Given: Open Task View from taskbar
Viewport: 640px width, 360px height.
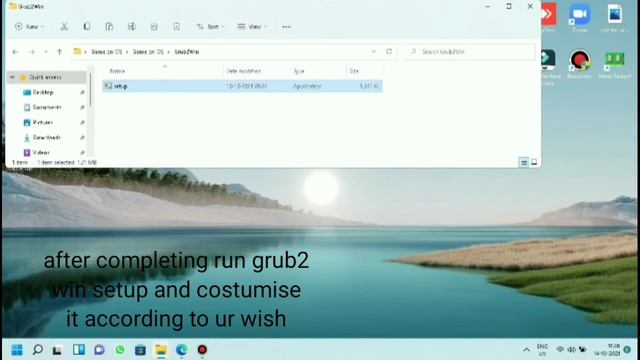Looking at the screenshot, I should click(x=58, y=350).
